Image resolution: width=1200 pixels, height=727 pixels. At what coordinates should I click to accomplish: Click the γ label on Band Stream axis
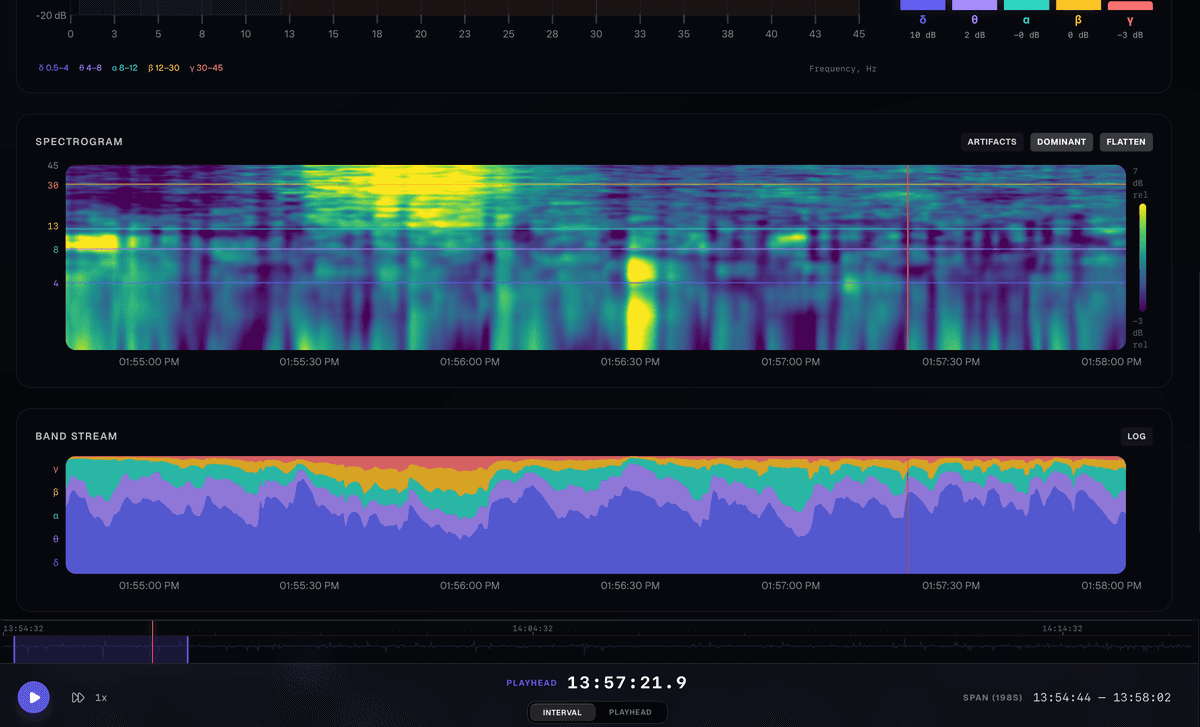(56, 468)
